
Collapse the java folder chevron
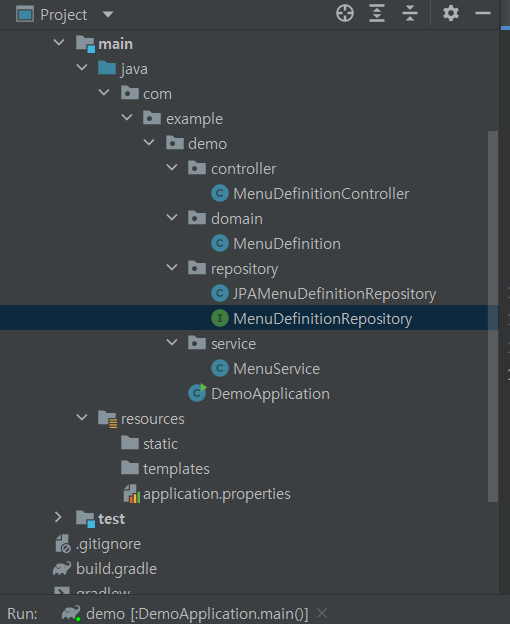point(82,67)
